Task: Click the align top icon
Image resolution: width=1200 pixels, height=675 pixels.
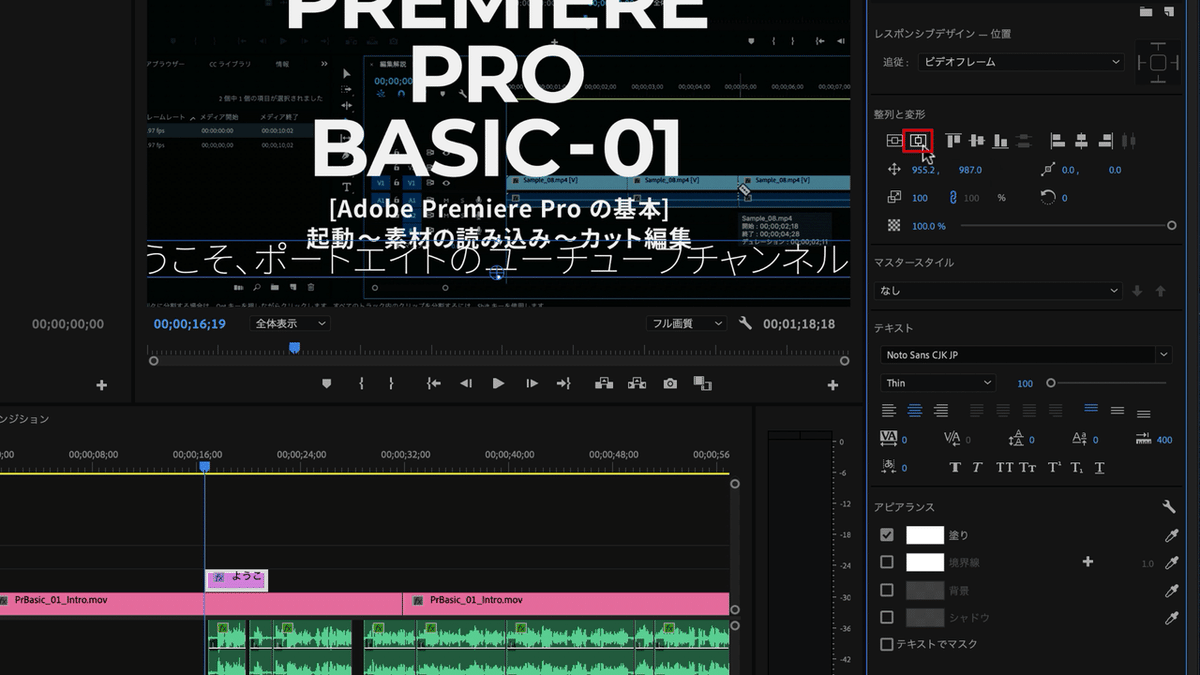Action: click(954, 141)
